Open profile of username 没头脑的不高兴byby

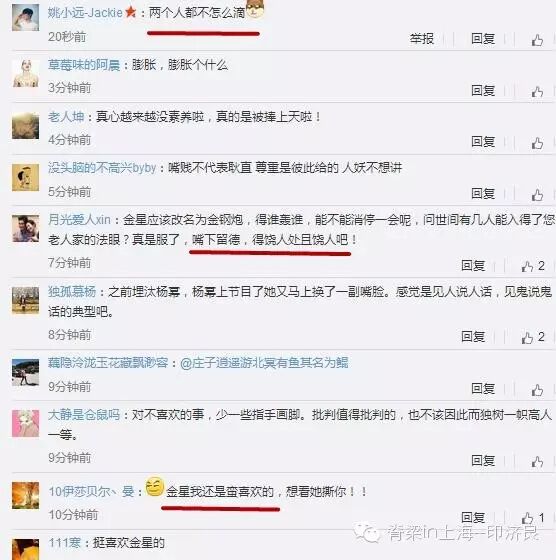click(x=102, y=168)
